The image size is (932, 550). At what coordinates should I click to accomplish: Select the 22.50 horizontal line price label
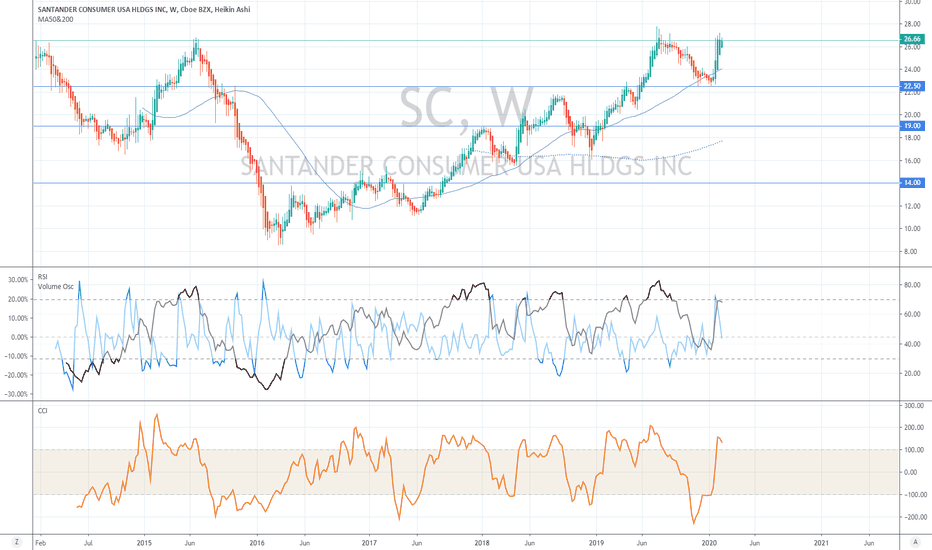(912, 86)
